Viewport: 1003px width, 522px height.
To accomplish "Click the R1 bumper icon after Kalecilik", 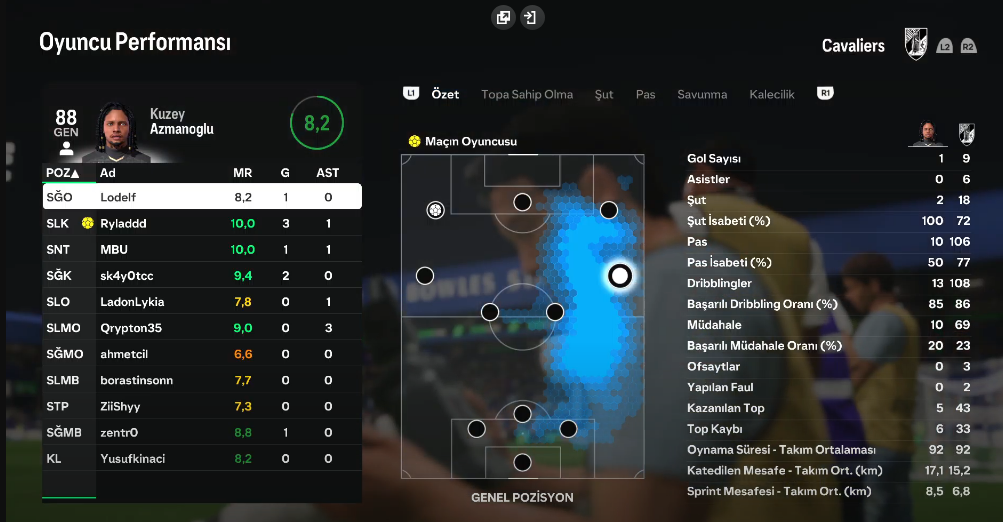I will (825, 93).
